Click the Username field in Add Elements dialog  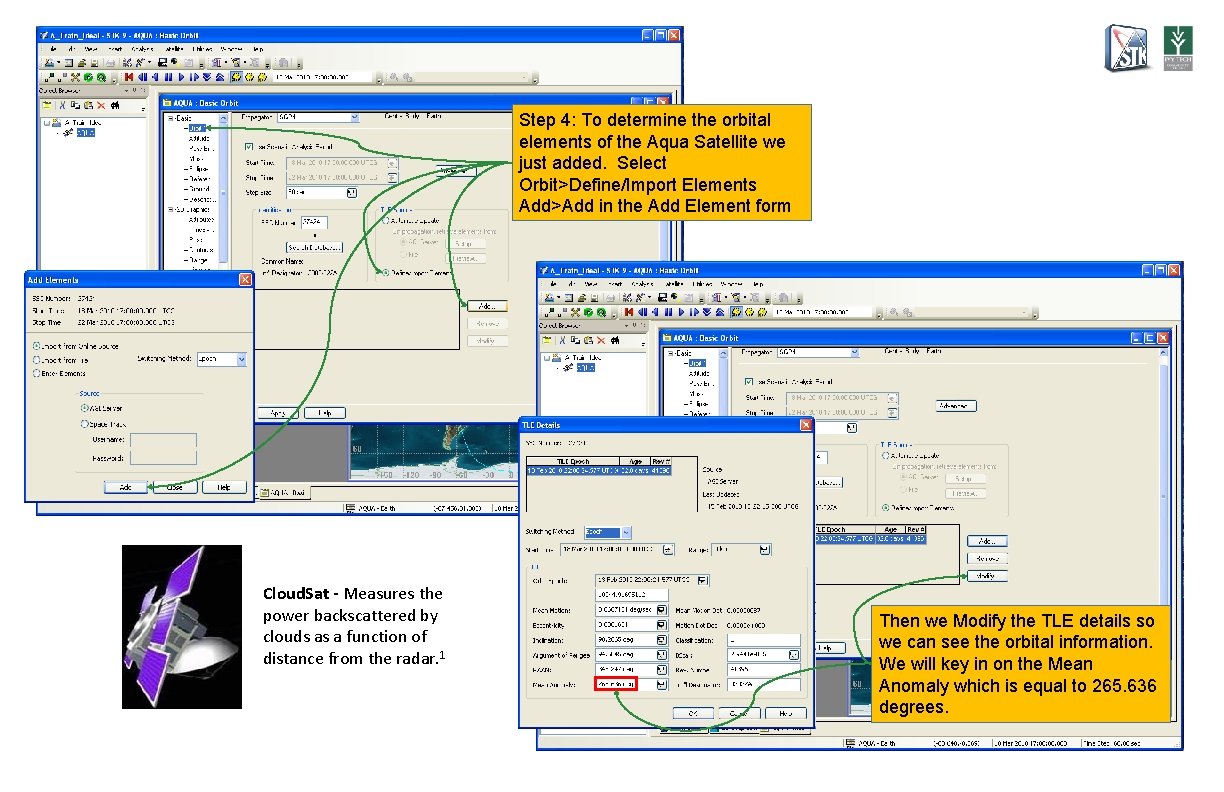pyautogui.click(x=163, y=440)
